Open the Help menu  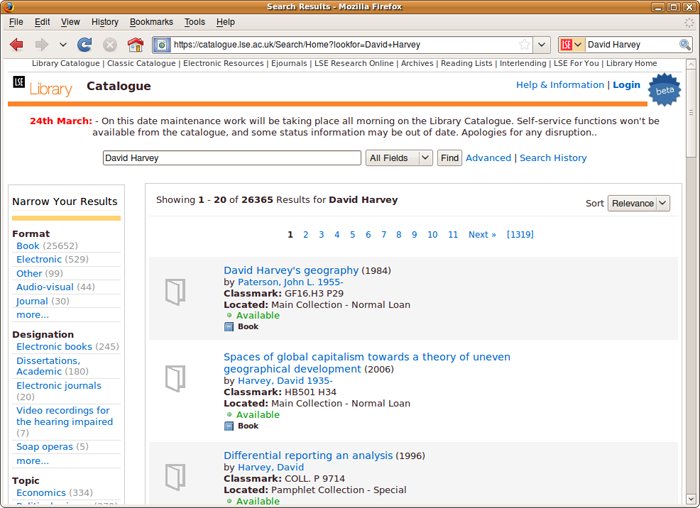[x=225, y=22]
